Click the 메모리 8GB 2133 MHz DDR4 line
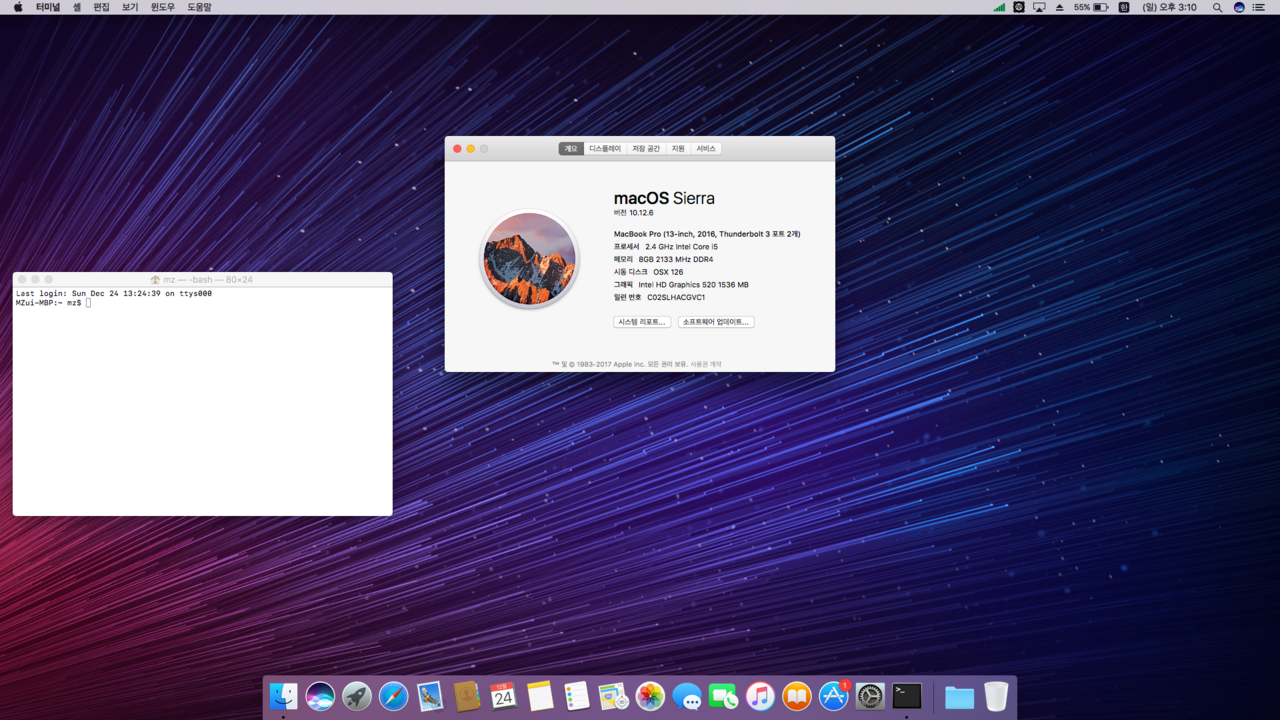Image resolution: width=1280 pixels, height=720 pixels. [663, 260]
